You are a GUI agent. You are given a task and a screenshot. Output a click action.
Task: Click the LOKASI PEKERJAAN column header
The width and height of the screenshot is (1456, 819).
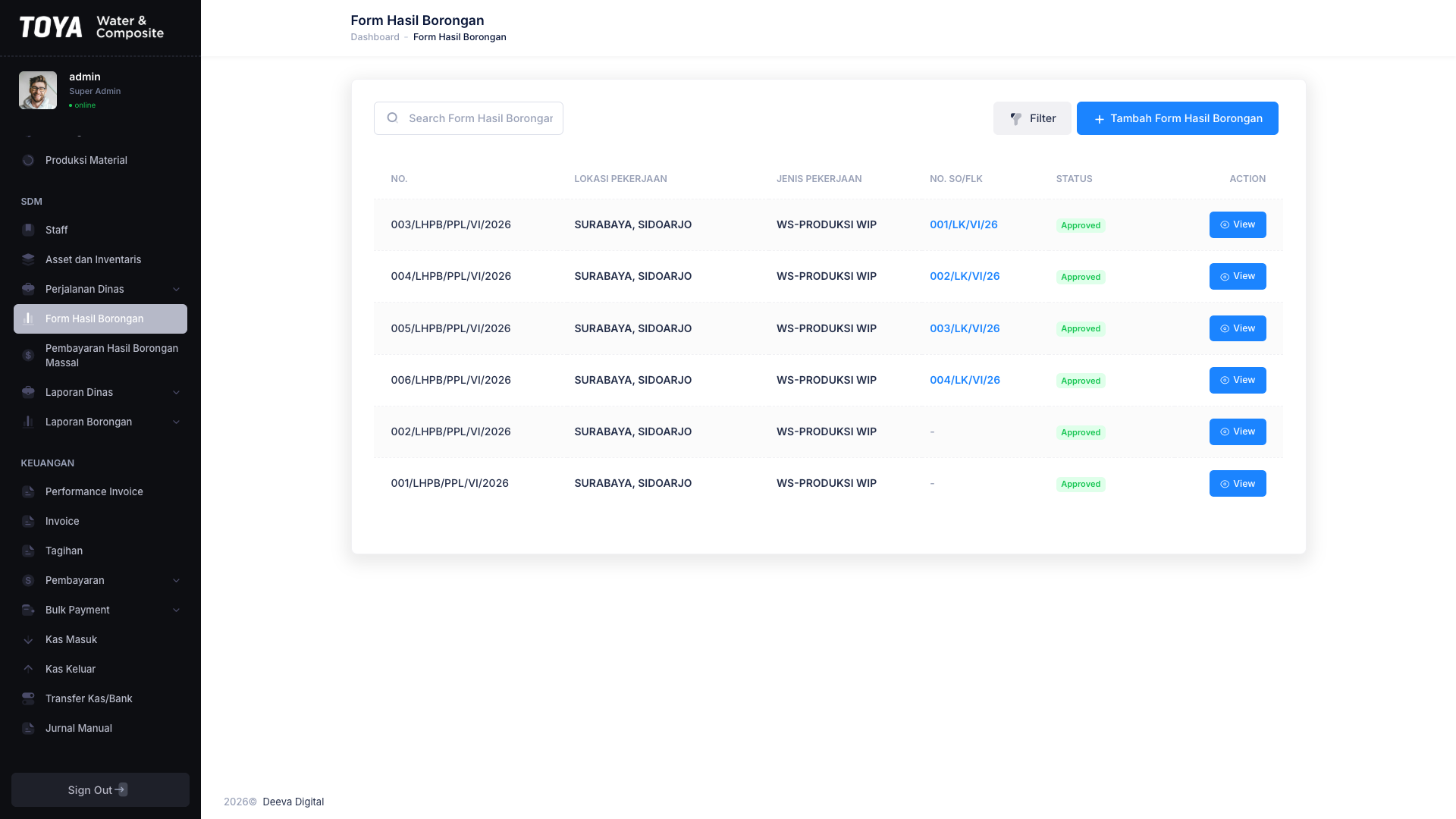[x=620, y=179]
